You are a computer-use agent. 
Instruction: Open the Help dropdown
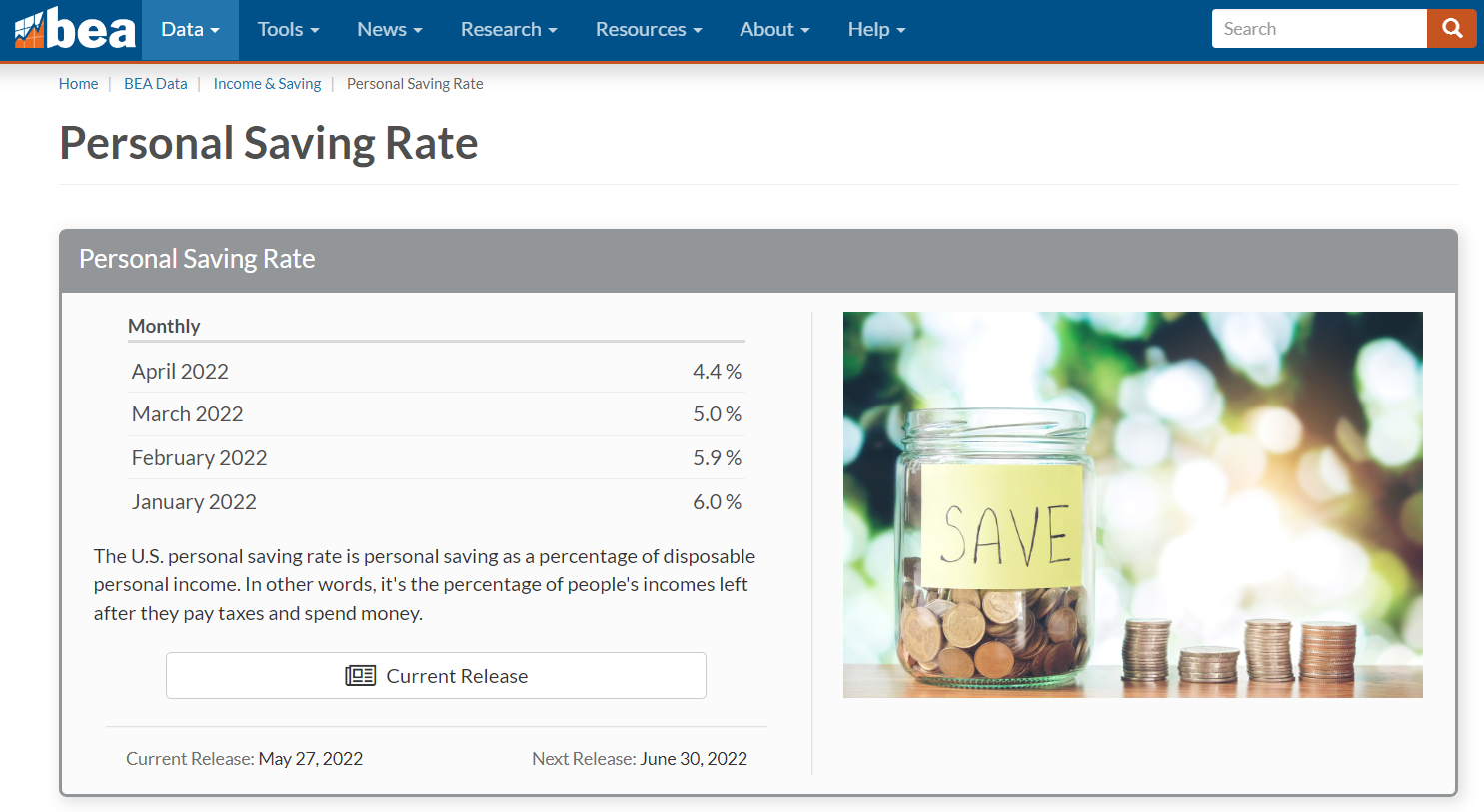[x=876, y=30]
